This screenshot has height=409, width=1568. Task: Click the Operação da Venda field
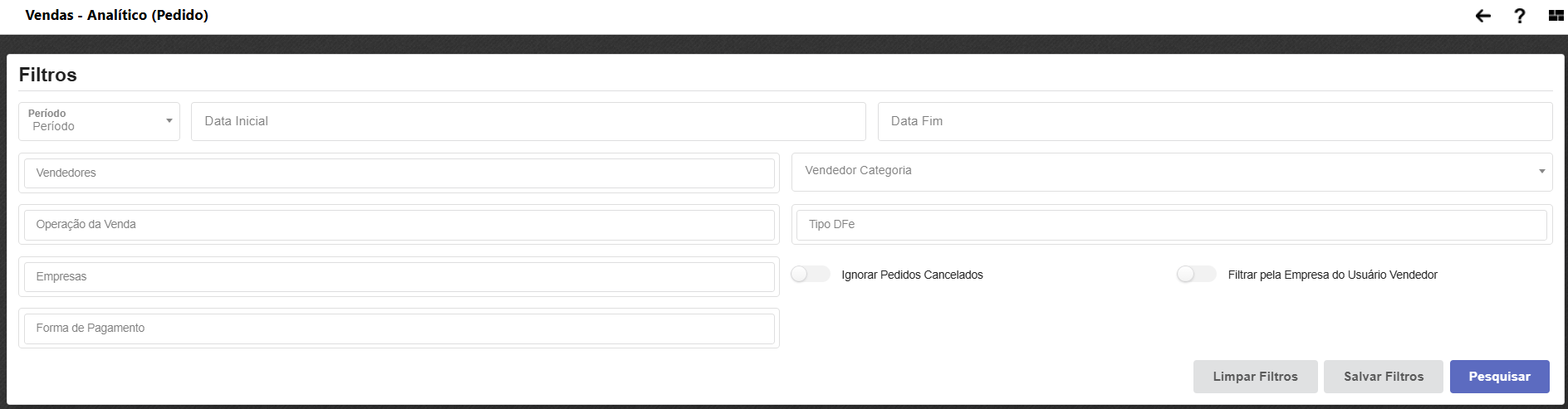(399, 225)
